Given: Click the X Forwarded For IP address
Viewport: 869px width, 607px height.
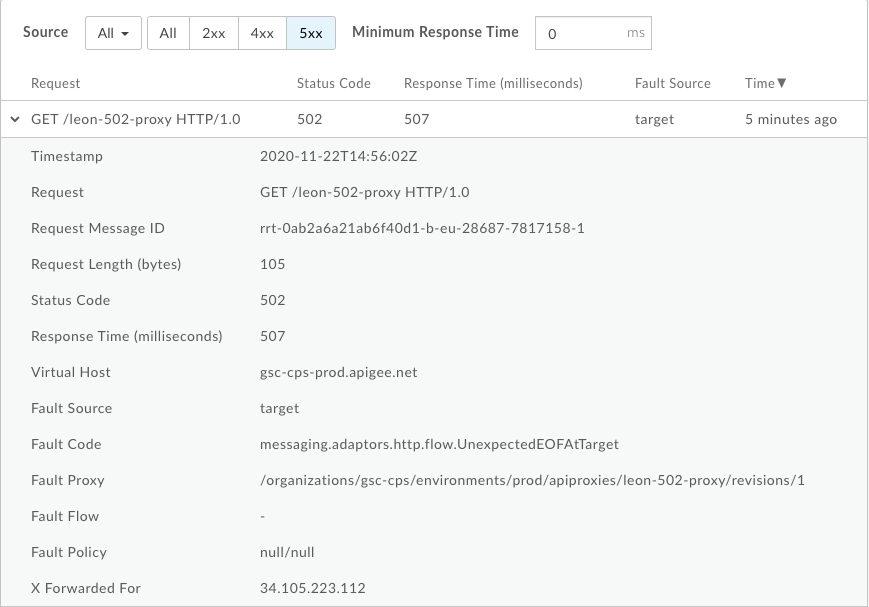Looking at the screenshot, I should [312, 588].
